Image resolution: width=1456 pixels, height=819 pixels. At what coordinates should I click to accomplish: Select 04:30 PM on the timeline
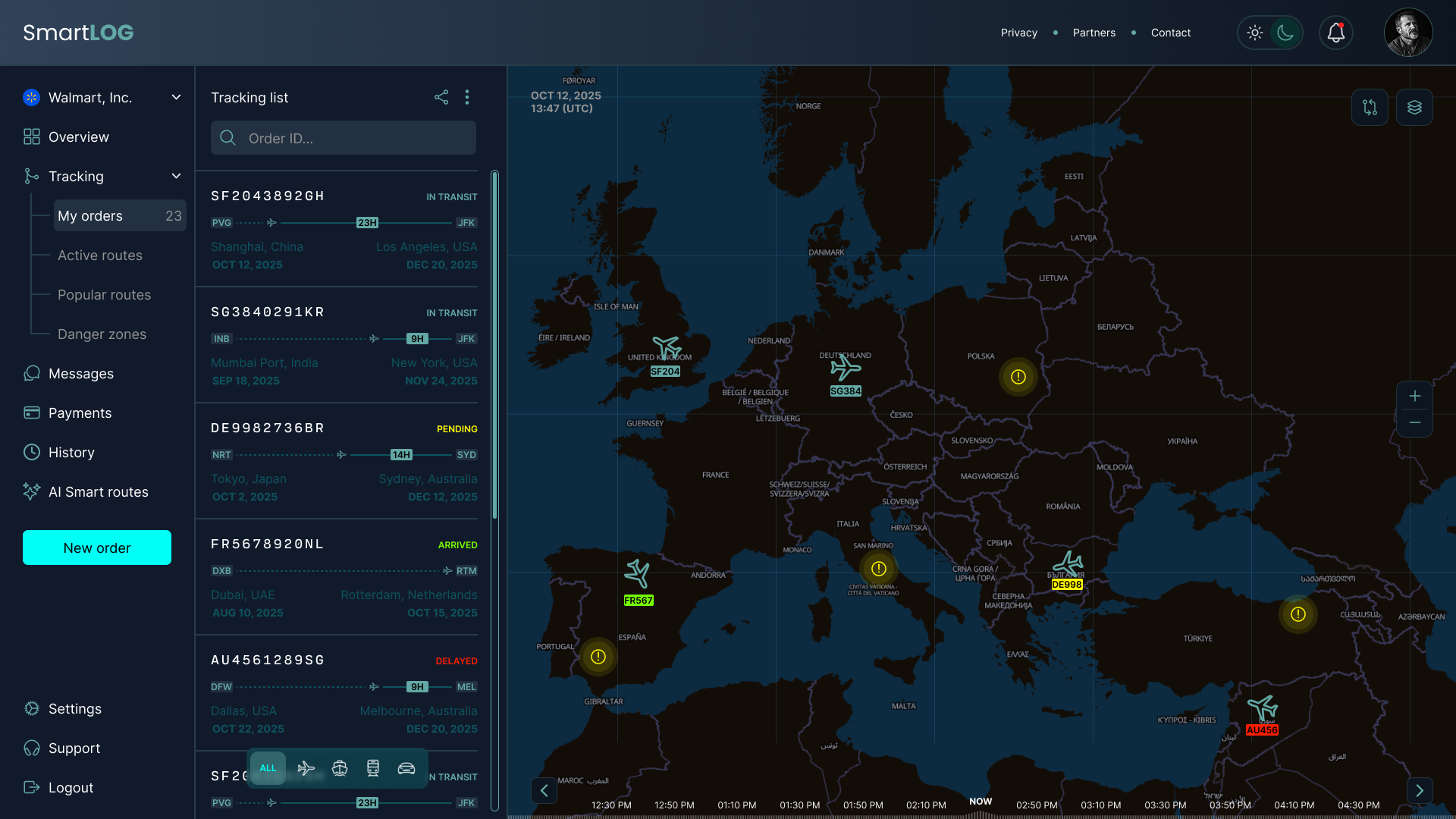click(1358, 805)
